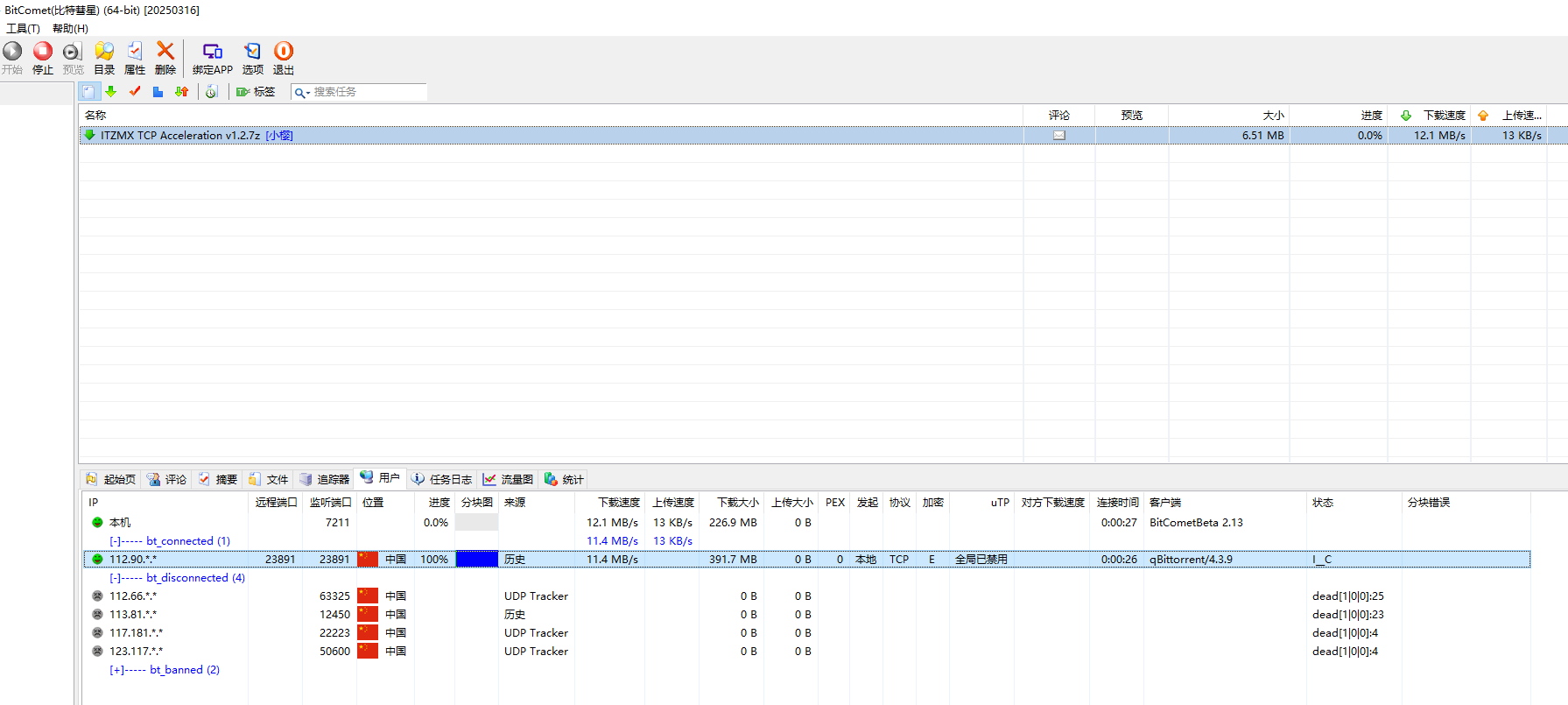Viewport: 1568px width, 705px height.
Task: Click the 预览 (Preview) toolbar icon
Action: (x=73, y=52)
